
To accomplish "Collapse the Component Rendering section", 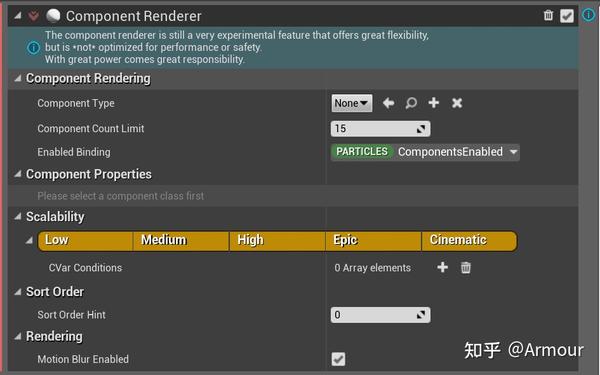I will 18,78.
